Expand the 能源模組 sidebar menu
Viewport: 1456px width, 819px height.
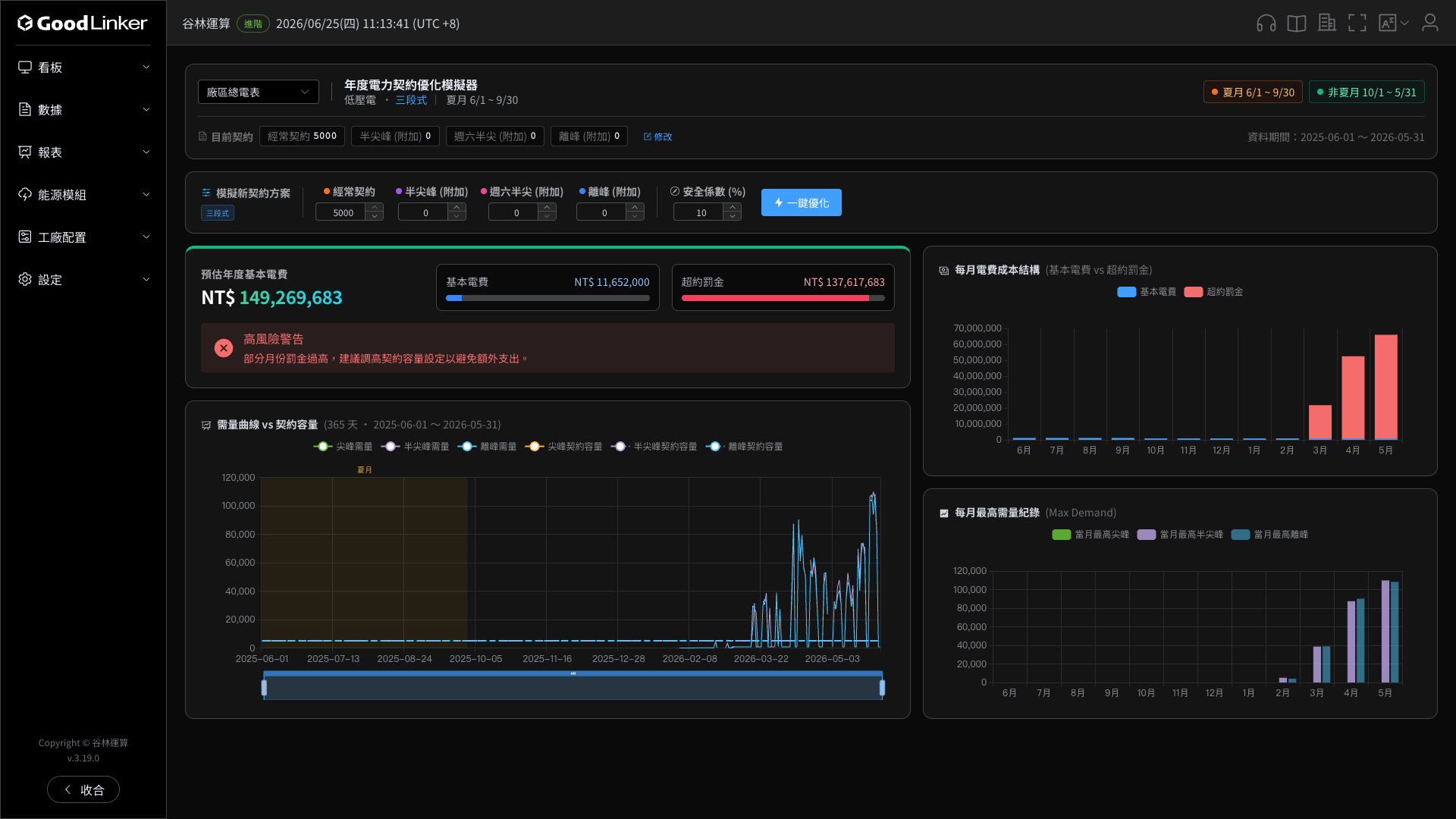point(83,195)
